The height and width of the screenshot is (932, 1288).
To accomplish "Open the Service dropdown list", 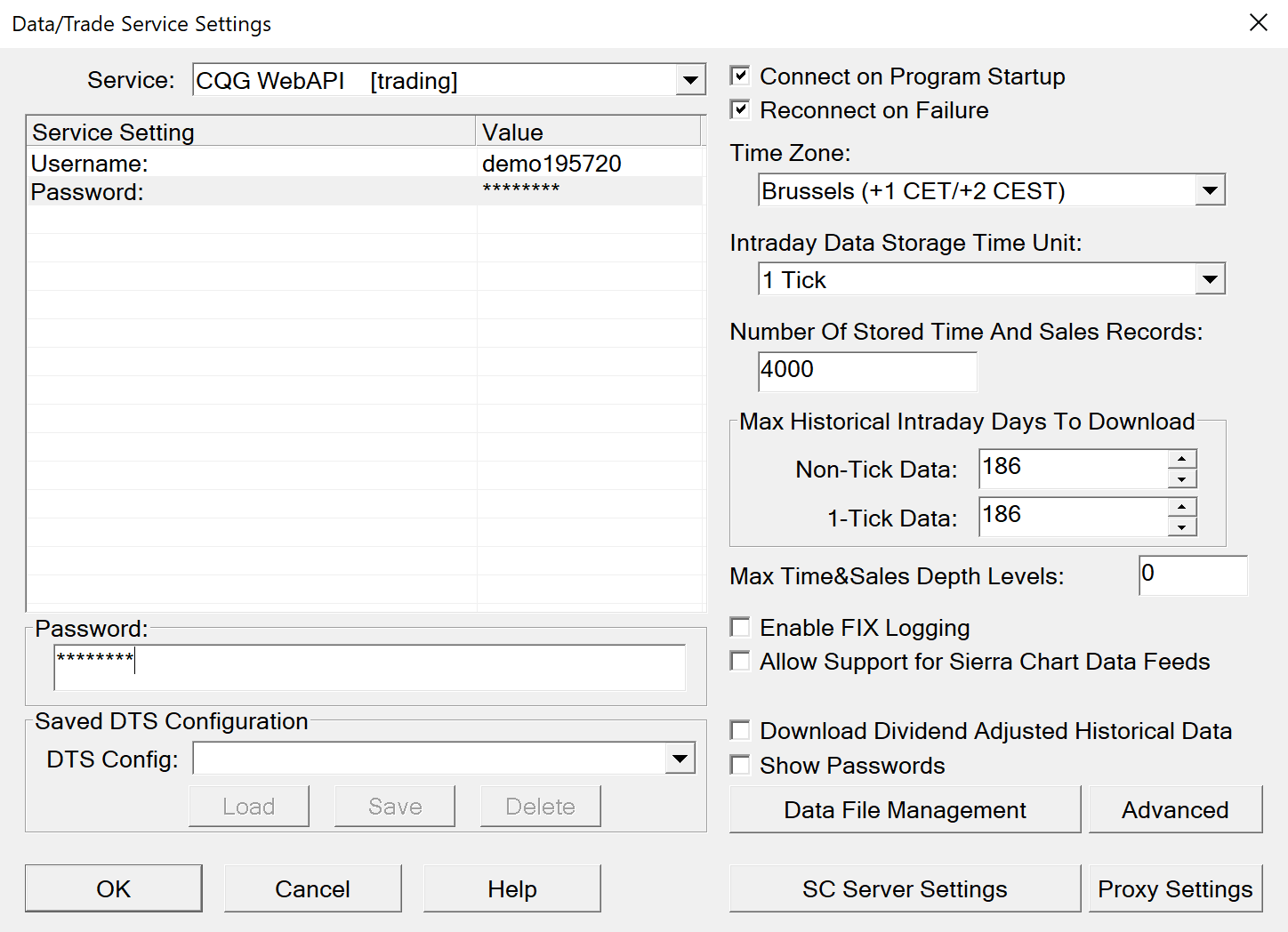I will 690,80.
